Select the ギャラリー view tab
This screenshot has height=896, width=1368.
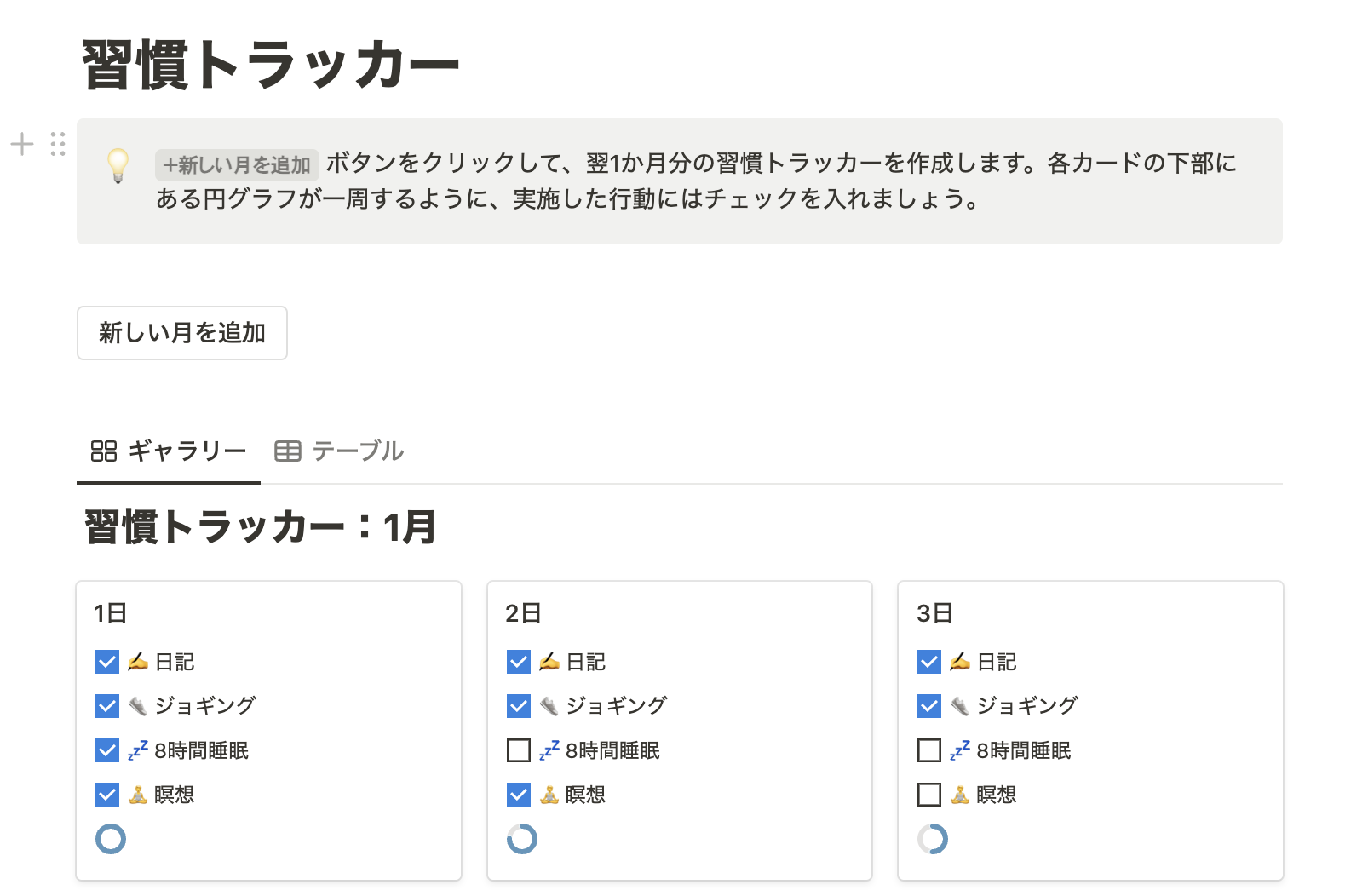[x=169, y=451]
